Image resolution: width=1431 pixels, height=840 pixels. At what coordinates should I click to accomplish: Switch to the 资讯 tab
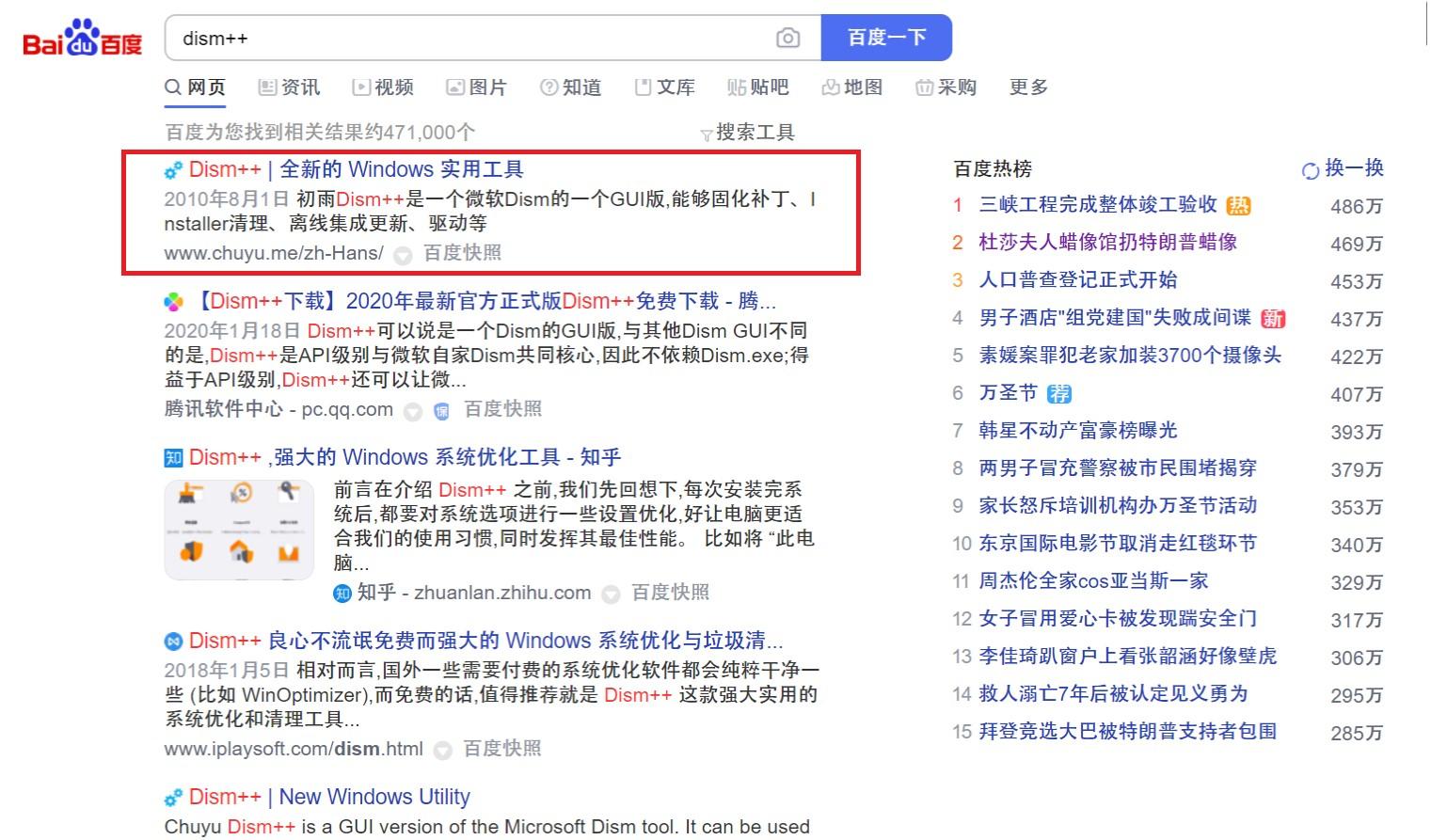click(x=290, y=87)
